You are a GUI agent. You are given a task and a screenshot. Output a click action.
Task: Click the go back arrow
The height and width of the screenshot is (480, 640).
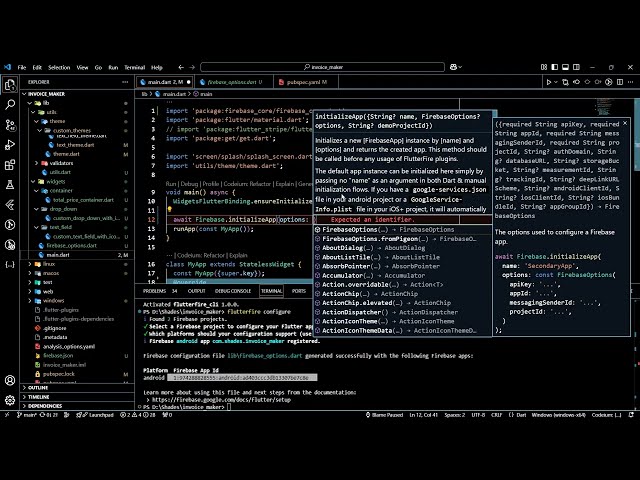click(181, 67)
